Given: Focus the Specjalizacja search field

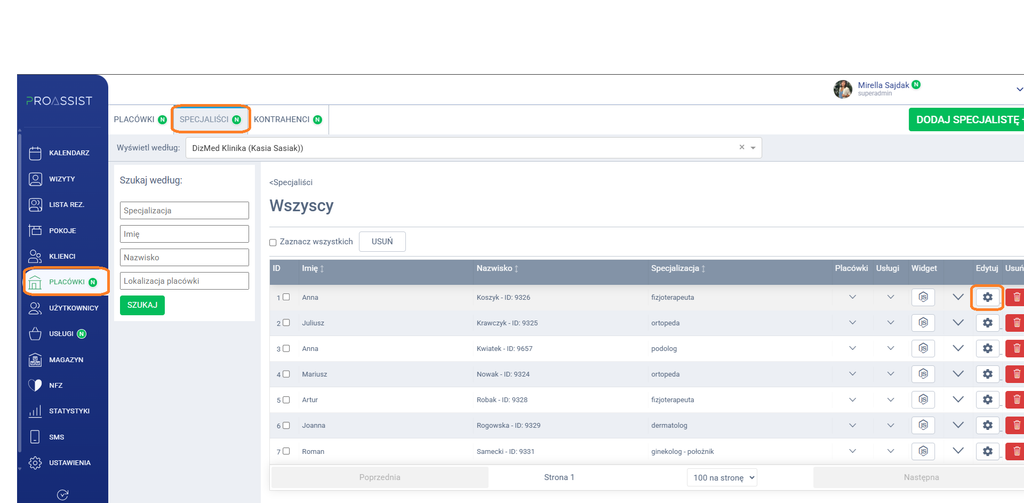Looking at the screenshot, I should pyautogui.click(x=185, y=210).
